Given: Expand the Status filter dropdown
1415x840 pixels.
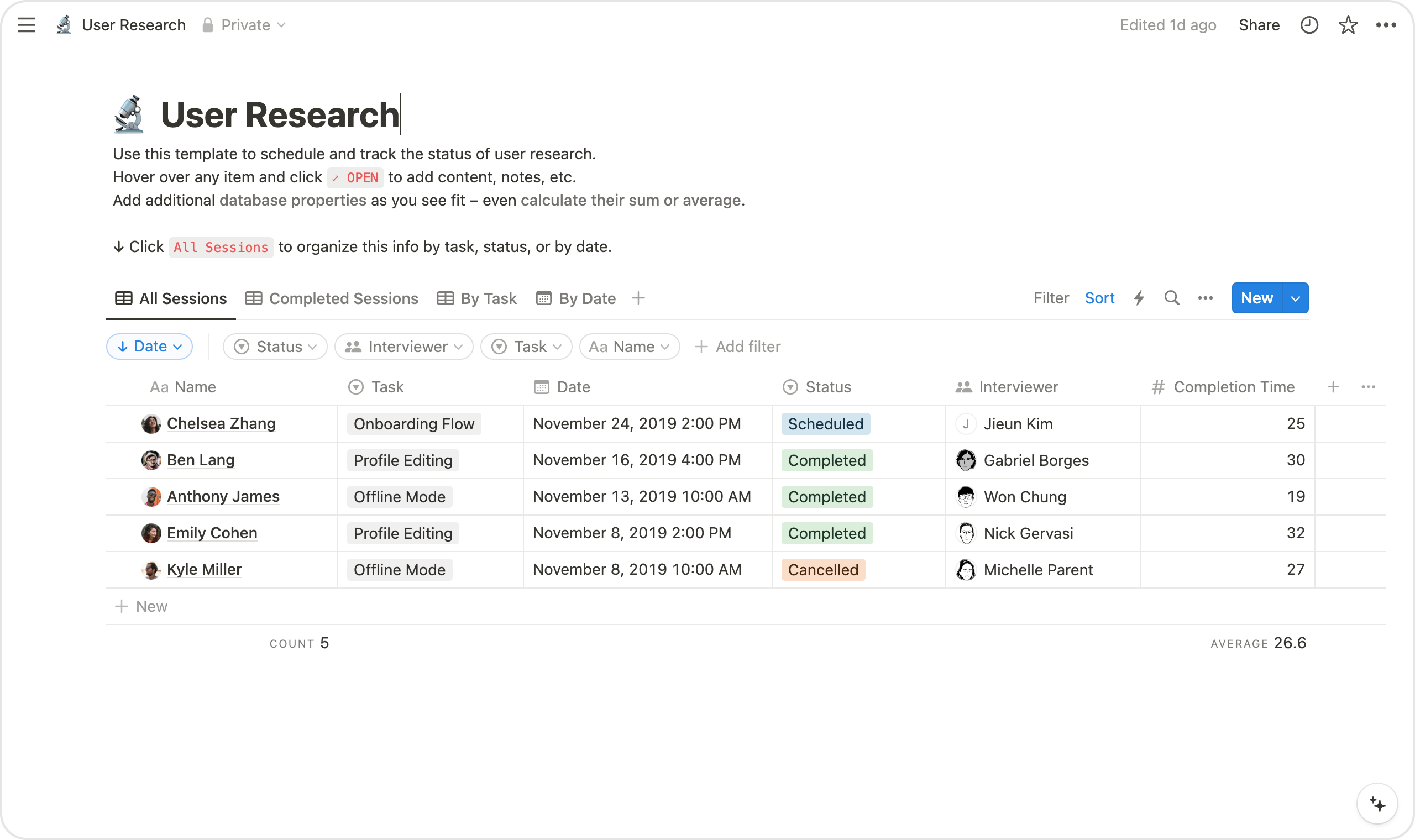Looking at the screenshot, I should coord(275,347).
